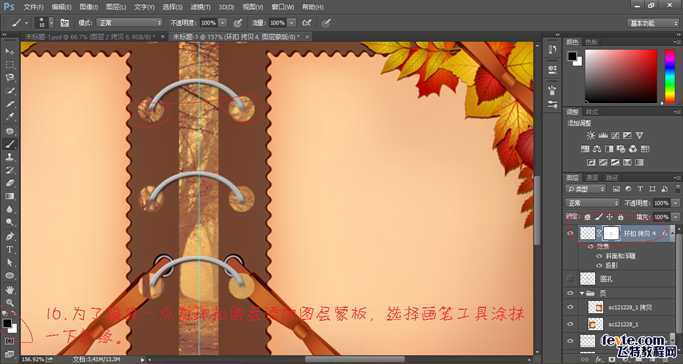Viewport: 683px width, 364px height.
Task: Toggle lock all (padlock) icon
Action: (620, 216)
